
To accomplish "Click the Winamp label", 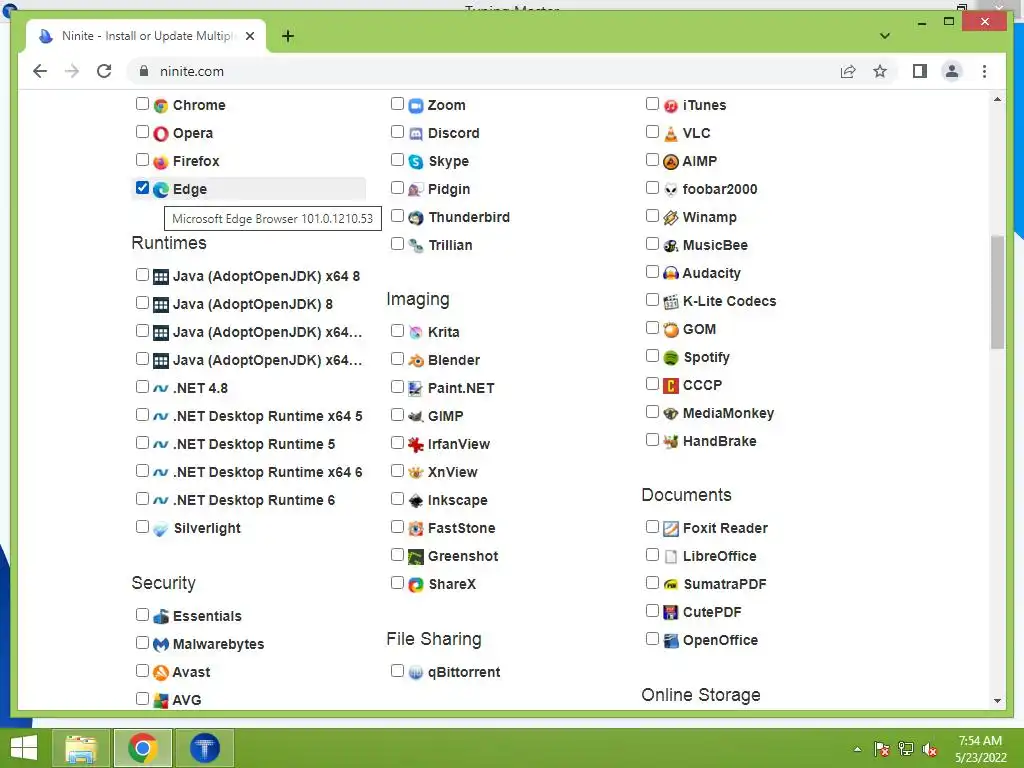I will (709, 217).
